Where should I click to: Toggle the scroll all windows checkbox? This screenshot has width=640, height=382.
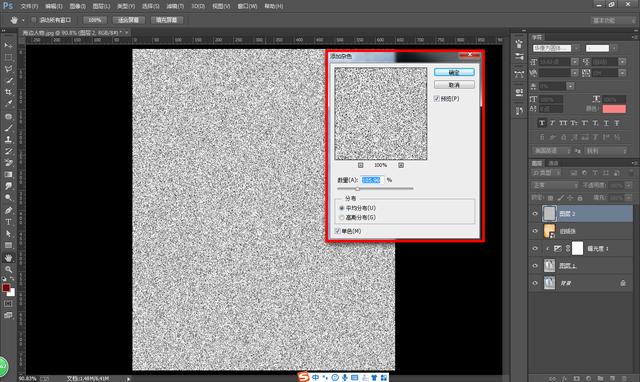(33, 20)
